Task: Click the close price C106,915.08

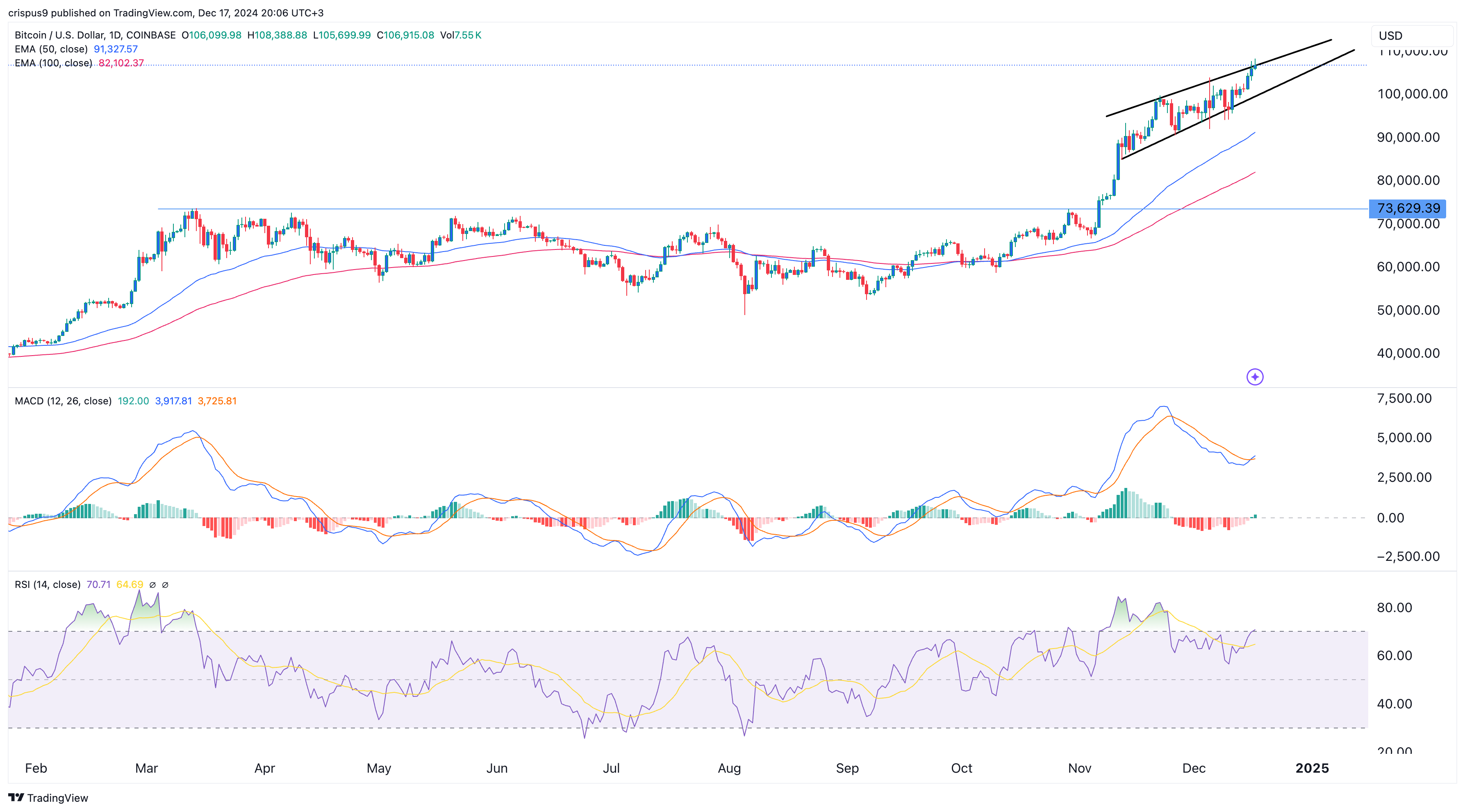Action: [x=405, y=35]
